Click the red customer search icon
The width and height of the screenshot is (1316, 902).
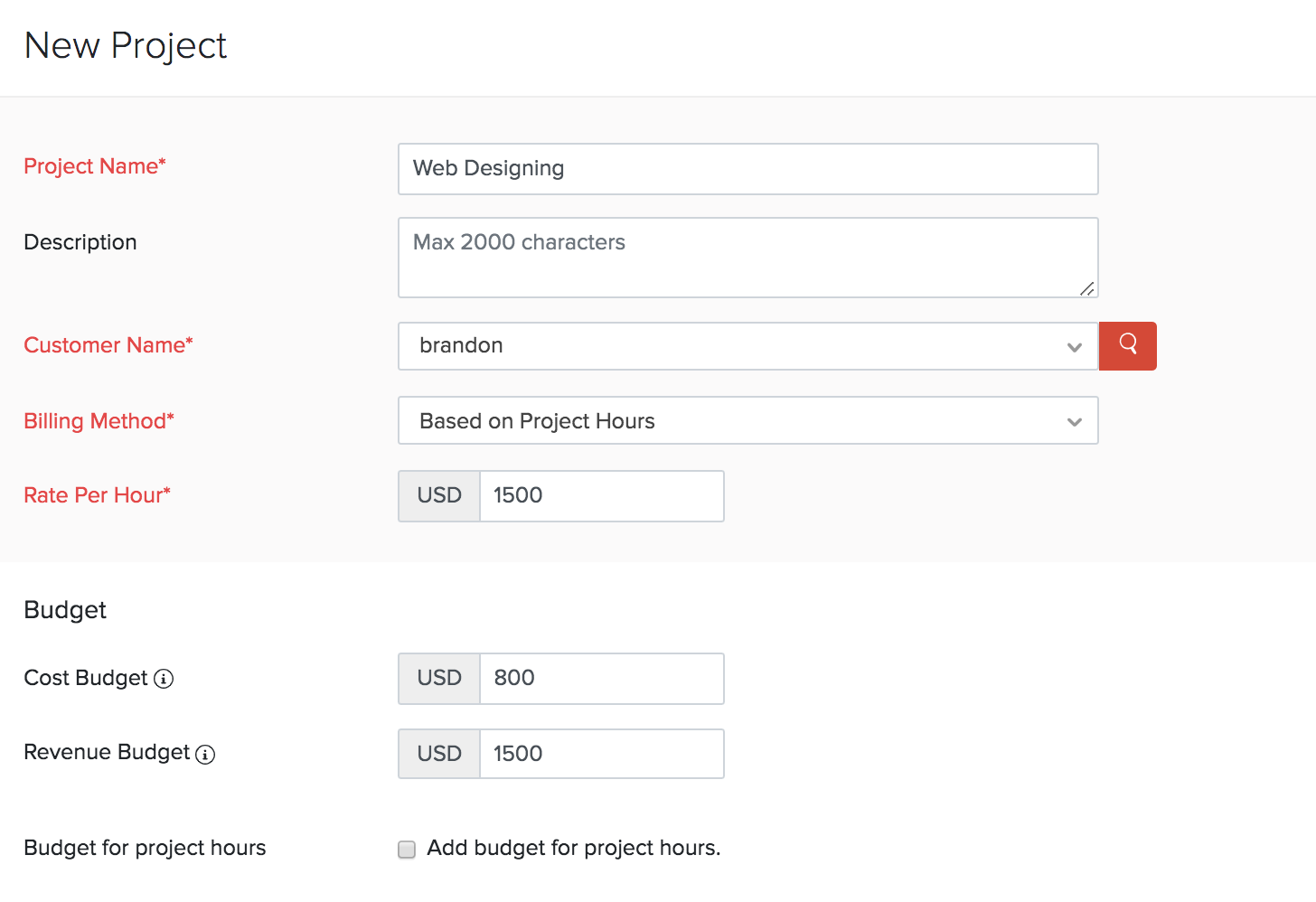click(x=1127, y=345)
